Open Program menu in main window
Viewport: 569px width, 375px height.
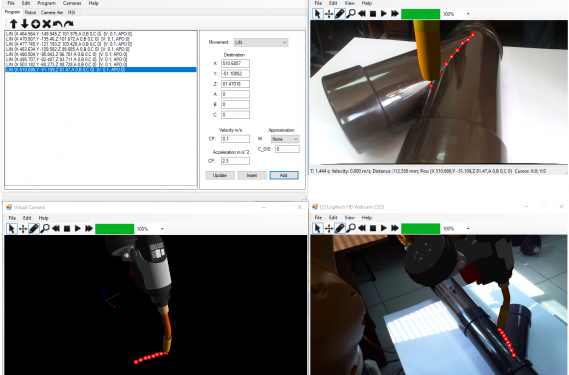tap(46, 3)
